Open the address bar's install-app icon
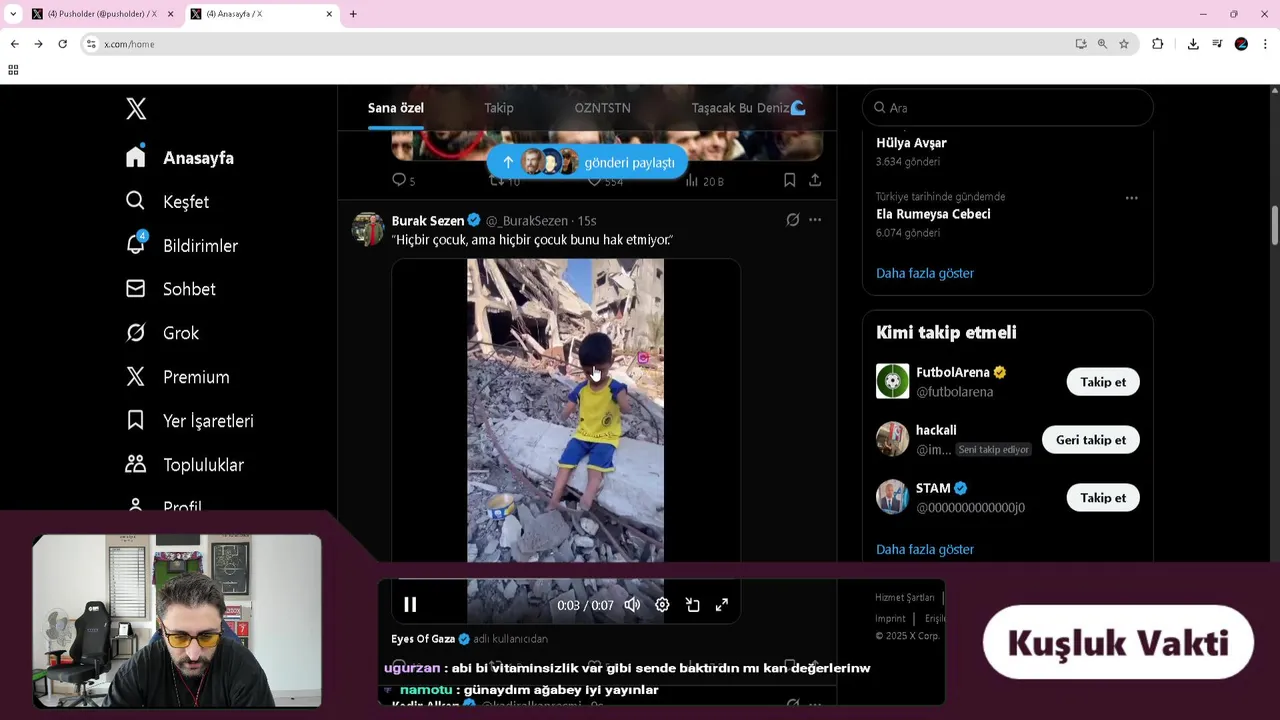 pos(1081,44)
